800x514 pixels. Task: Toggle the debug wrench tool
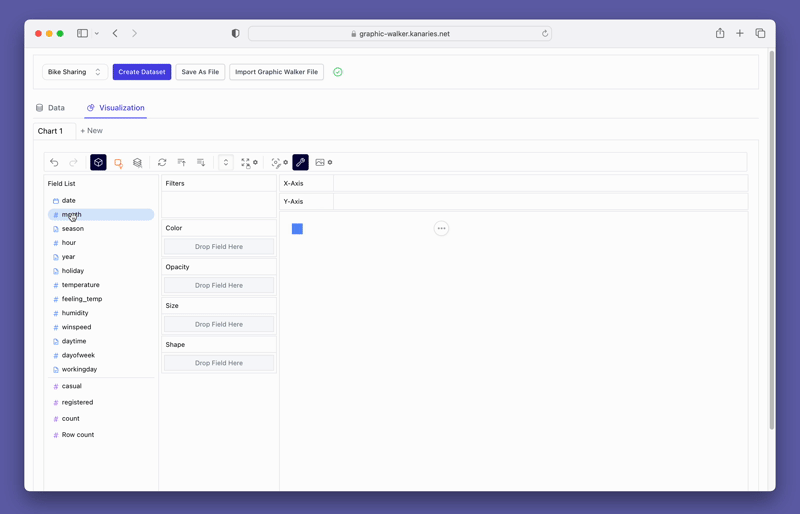(300, 162)
